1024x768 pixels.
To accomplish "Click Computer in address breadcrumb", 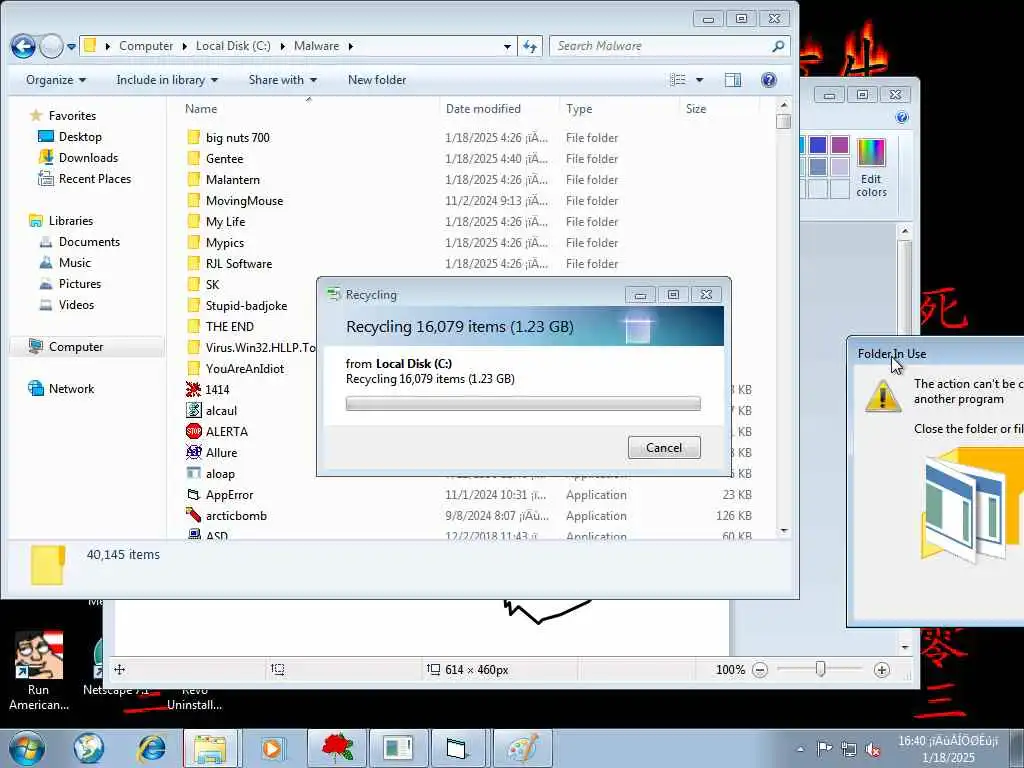I will coord(146,46).
